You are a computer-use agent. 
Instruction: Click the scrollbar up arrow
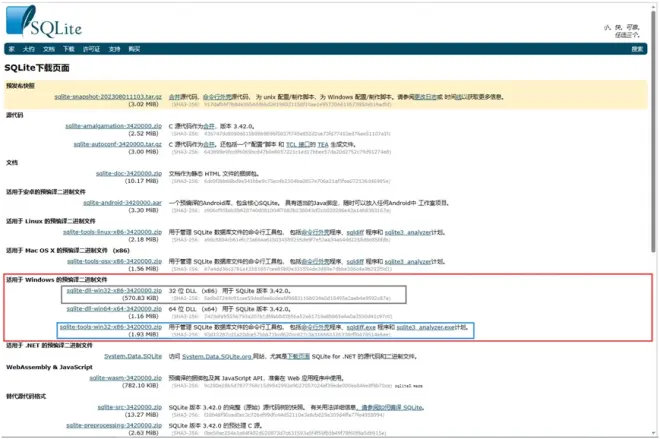click(654, 6)
